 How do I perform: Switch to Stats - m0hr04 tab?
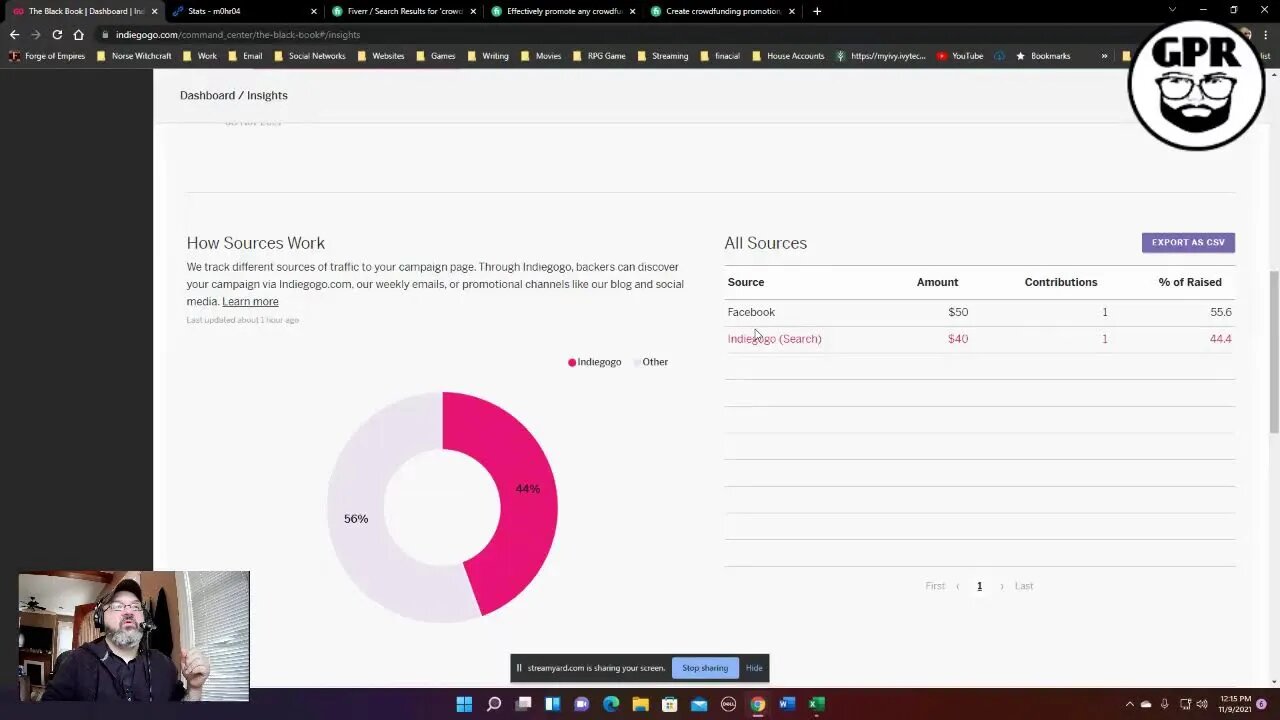tap(243, 11)
